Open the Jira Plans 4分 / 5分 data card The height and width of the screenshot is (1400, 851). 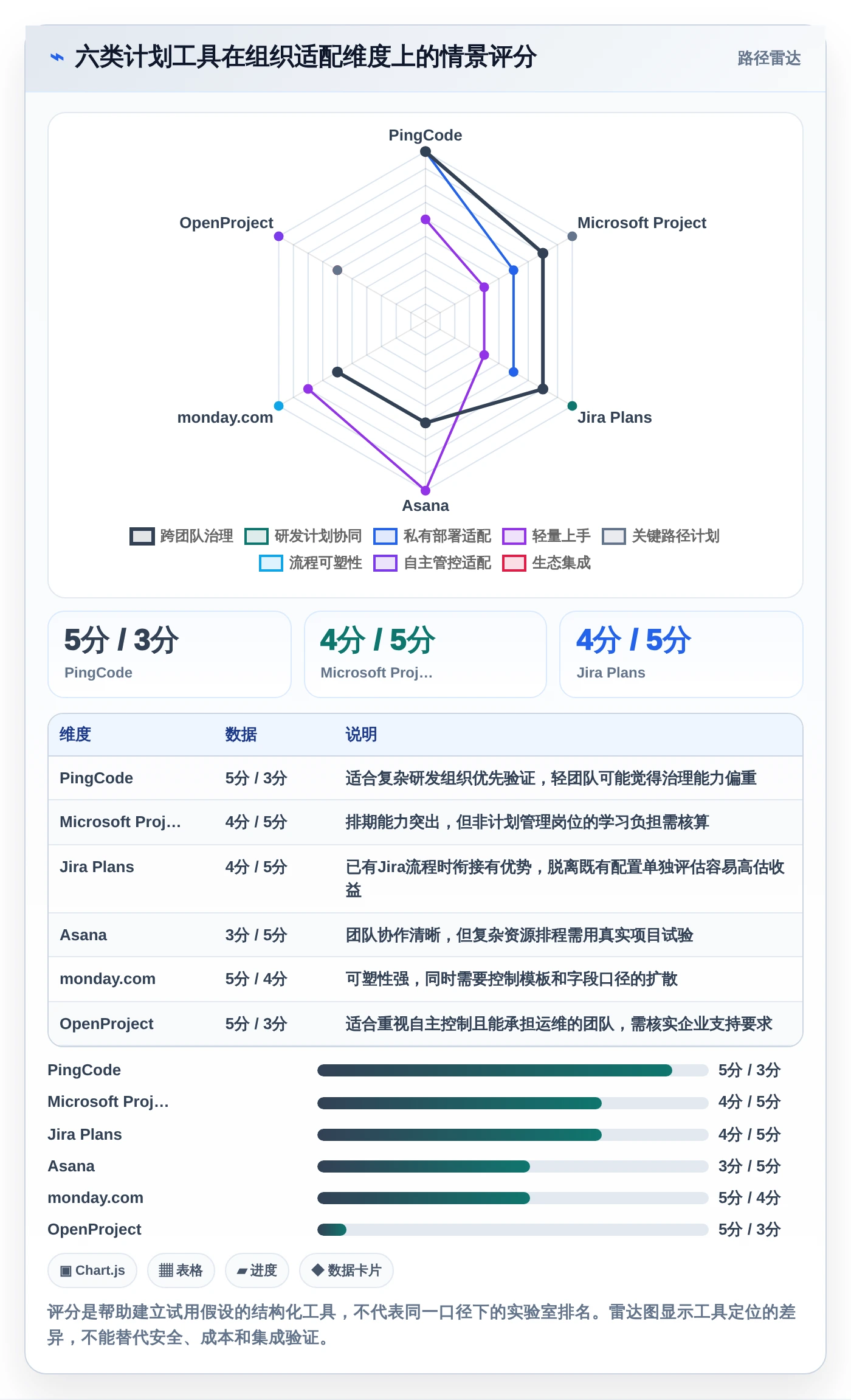tap(681, 654)
